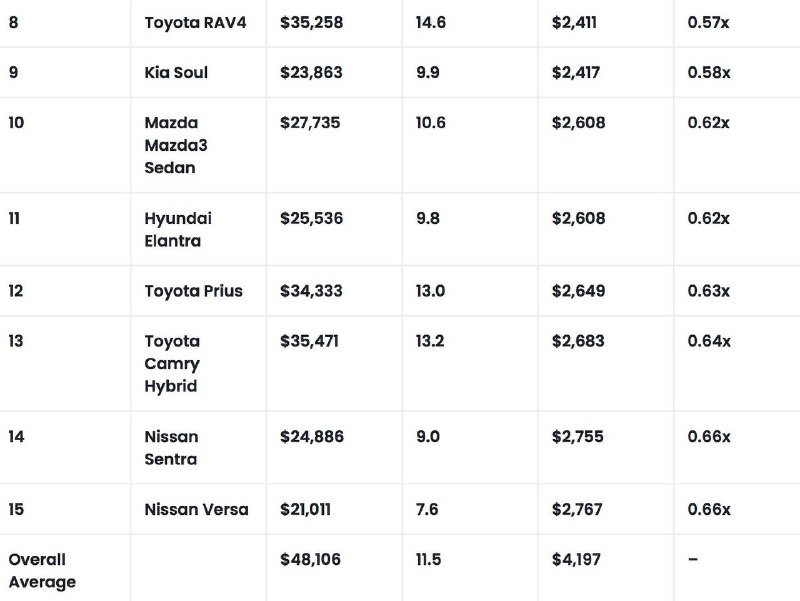Image resolution: width=800 pixels, height=601 pixels.
Task: Click the Toyota Prius model name
Action: coord(193,291)
